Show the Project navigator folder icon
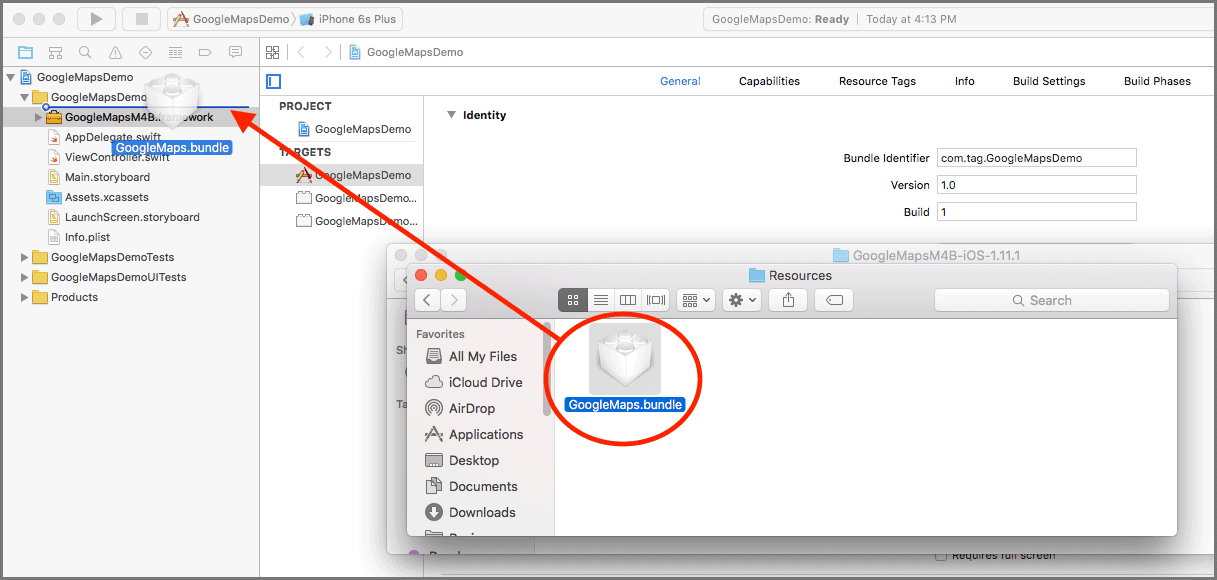Image resolution: width=1217 pixels, height=580 pixels. coord(26,52)
